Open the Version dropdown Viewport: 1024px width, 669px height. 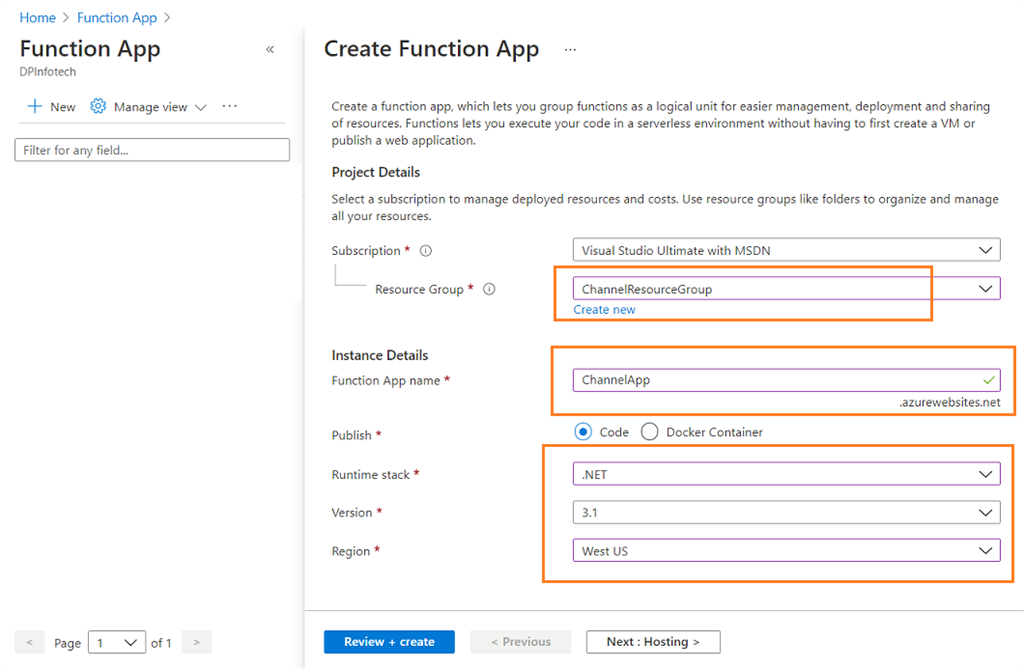click(x=986, y=512)
